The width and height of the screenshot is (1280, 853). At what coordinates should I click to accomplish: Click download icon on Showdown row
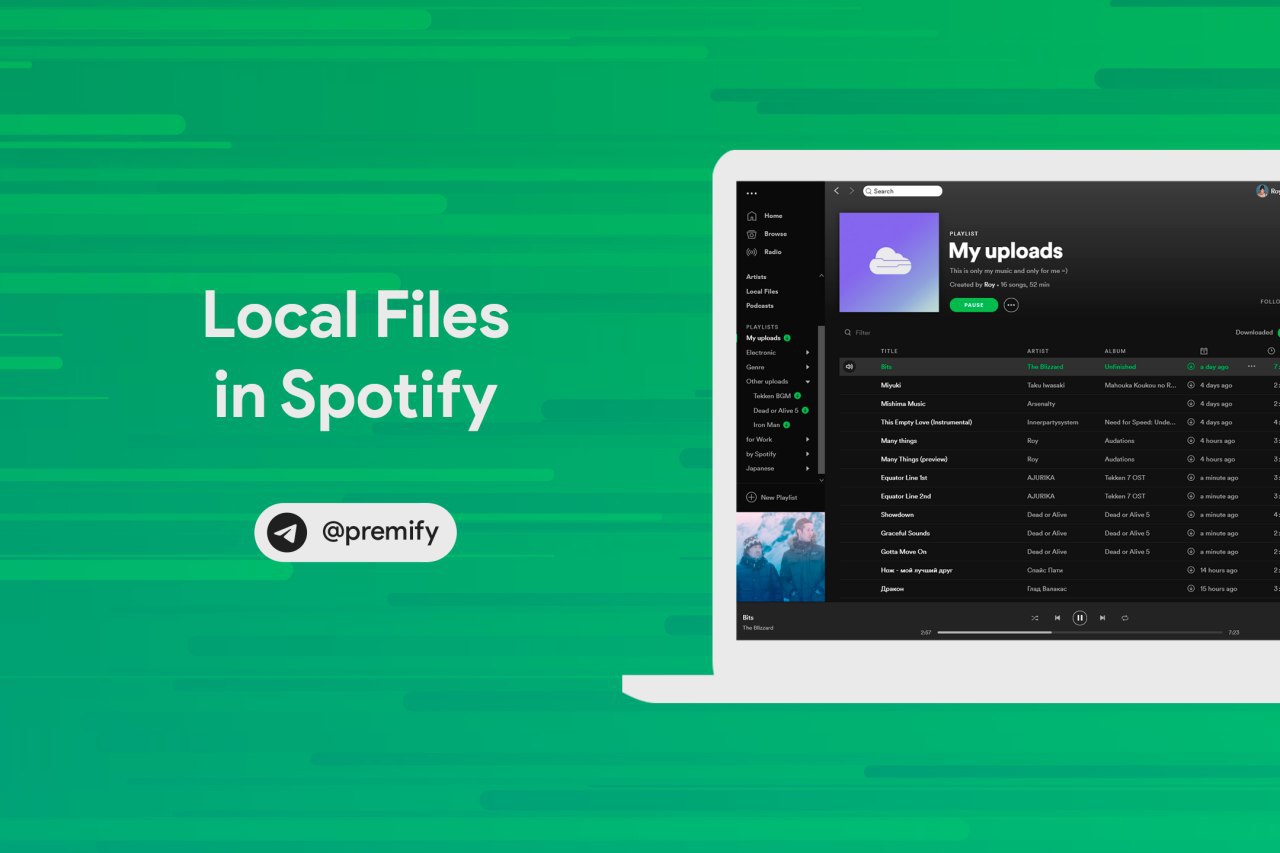1191,515
